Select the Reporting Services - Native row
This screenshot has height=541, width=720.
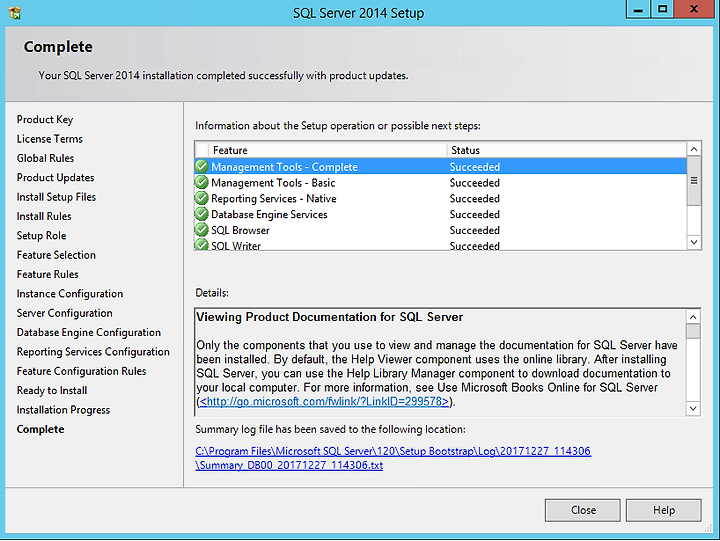[x=441, y=198]
